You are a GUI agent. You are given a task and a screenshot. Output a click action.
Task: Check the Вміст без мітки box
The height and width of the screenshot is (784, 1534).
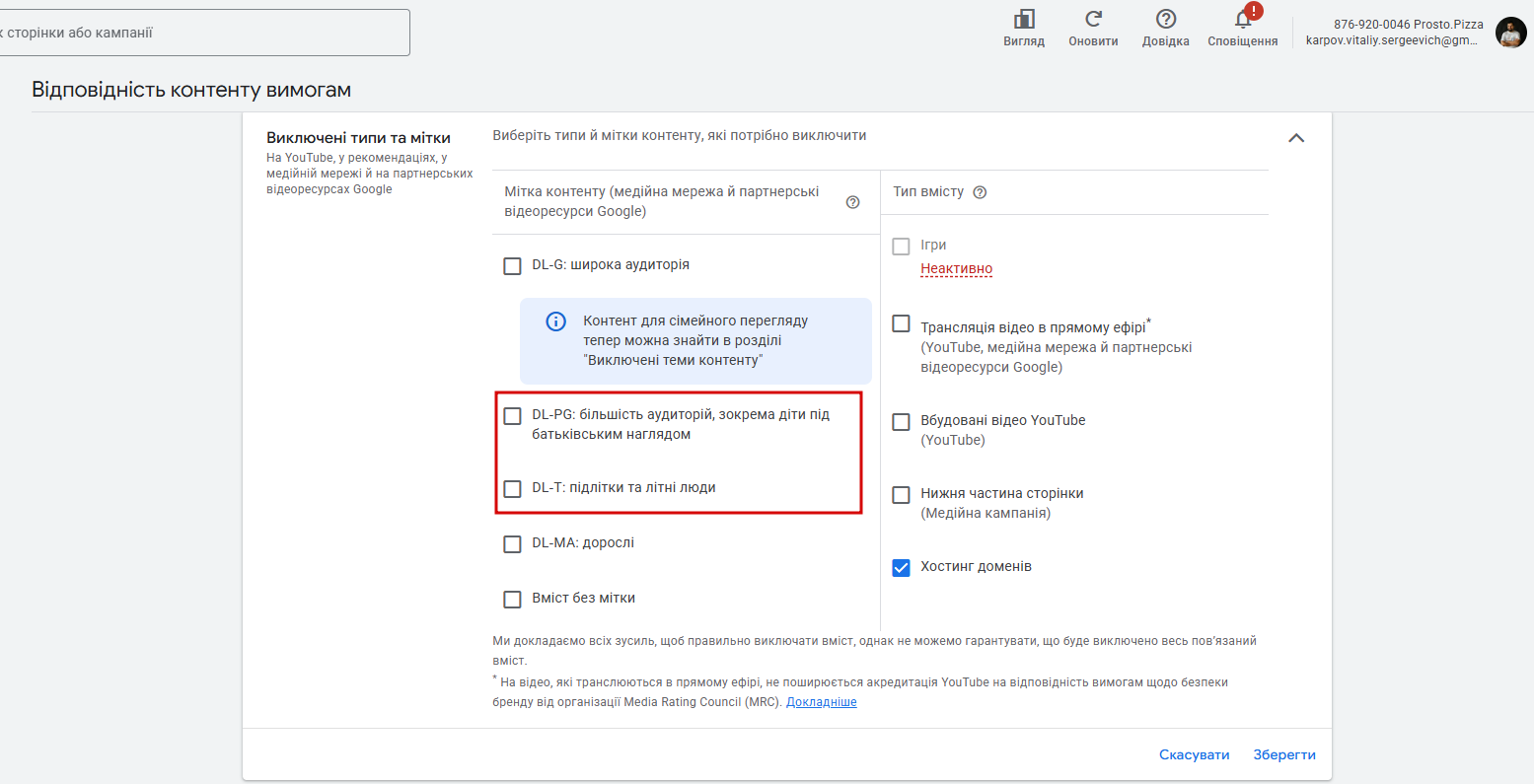click(513, 600)
